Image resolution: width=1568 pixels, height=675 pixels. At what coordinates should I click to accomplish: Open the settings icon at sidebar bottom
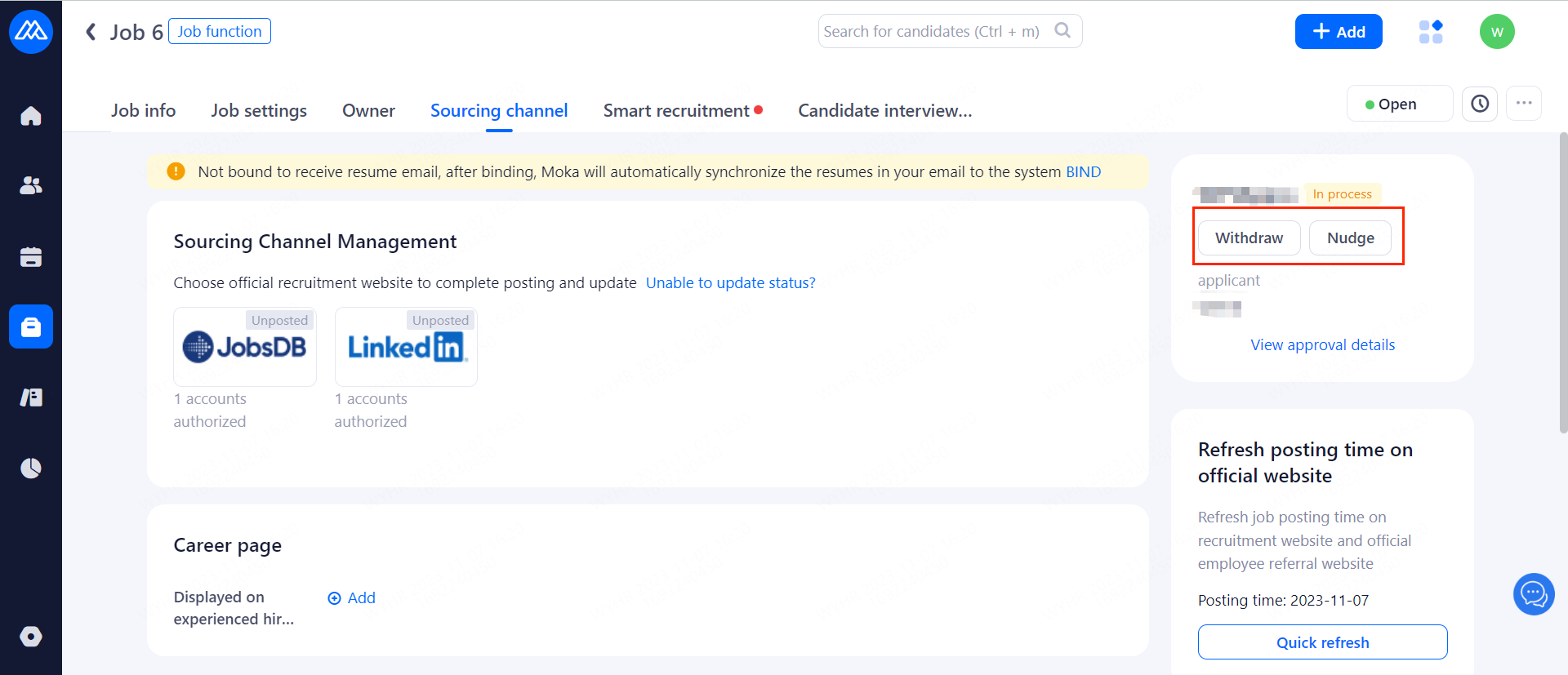[31, 637]
